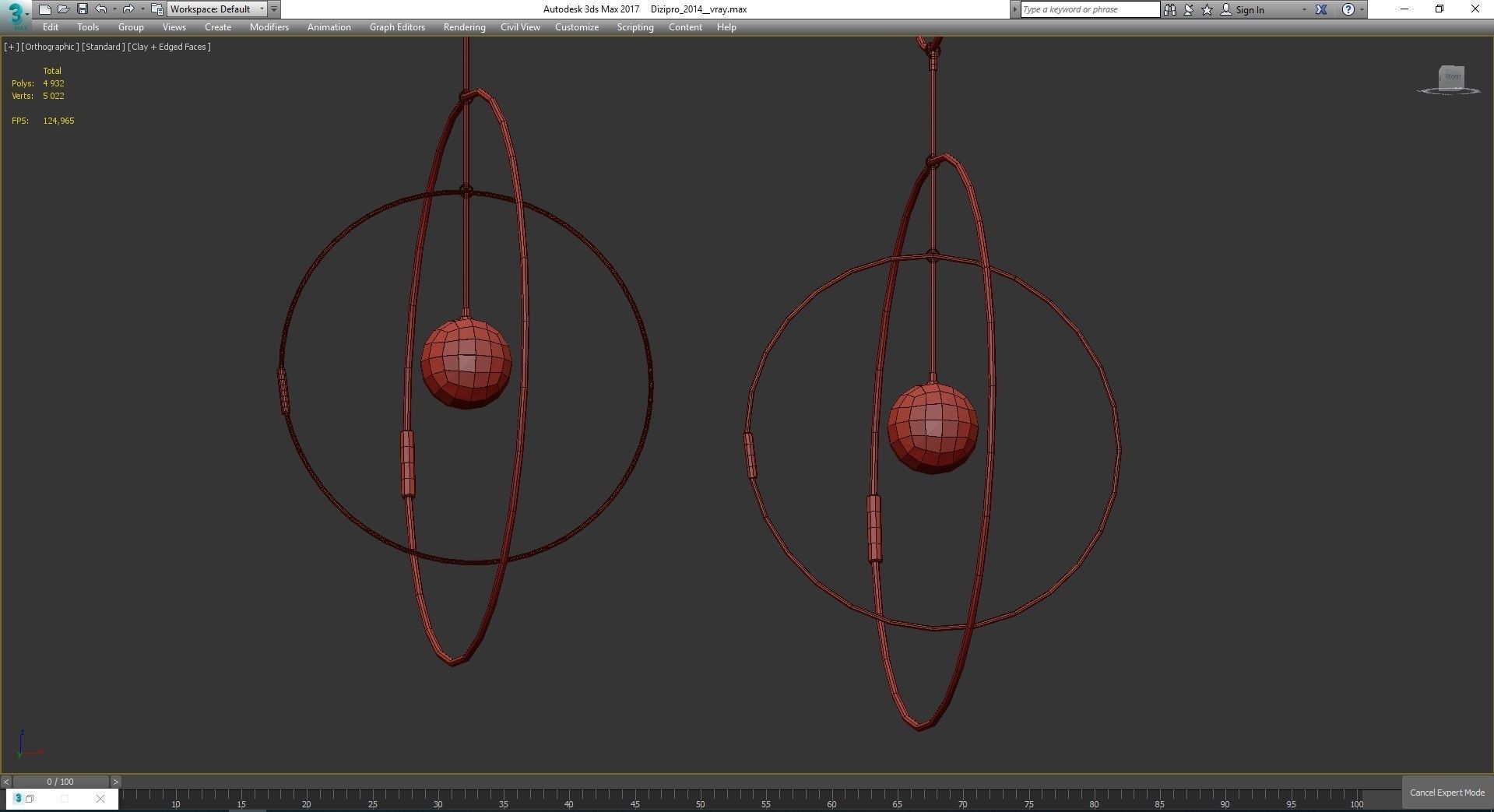Open the Graph Editors menu
This screenshot has width=1494, height=812.
[x=397, y=27]
